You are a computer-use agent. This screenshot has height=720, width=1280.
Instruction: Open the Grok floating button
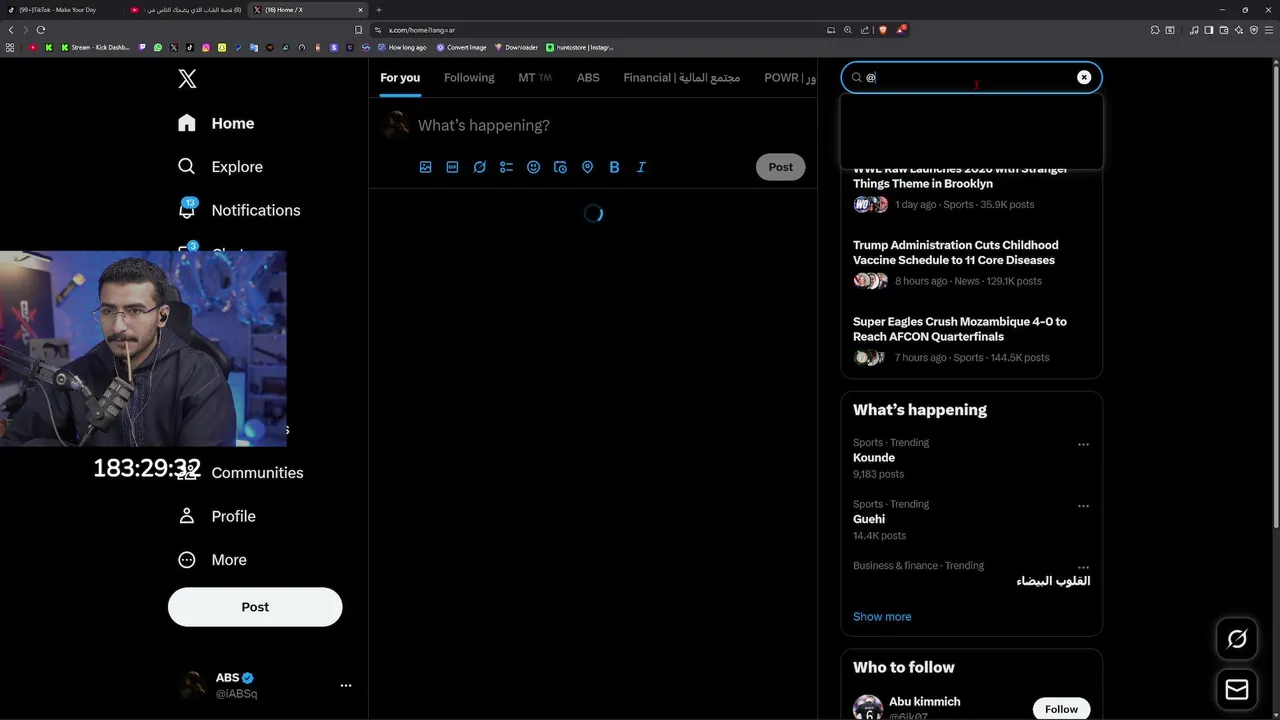point(1237,639)
